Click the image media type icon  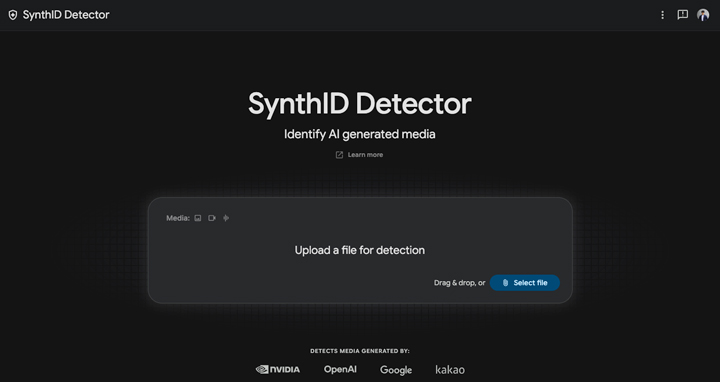point(198,218)
